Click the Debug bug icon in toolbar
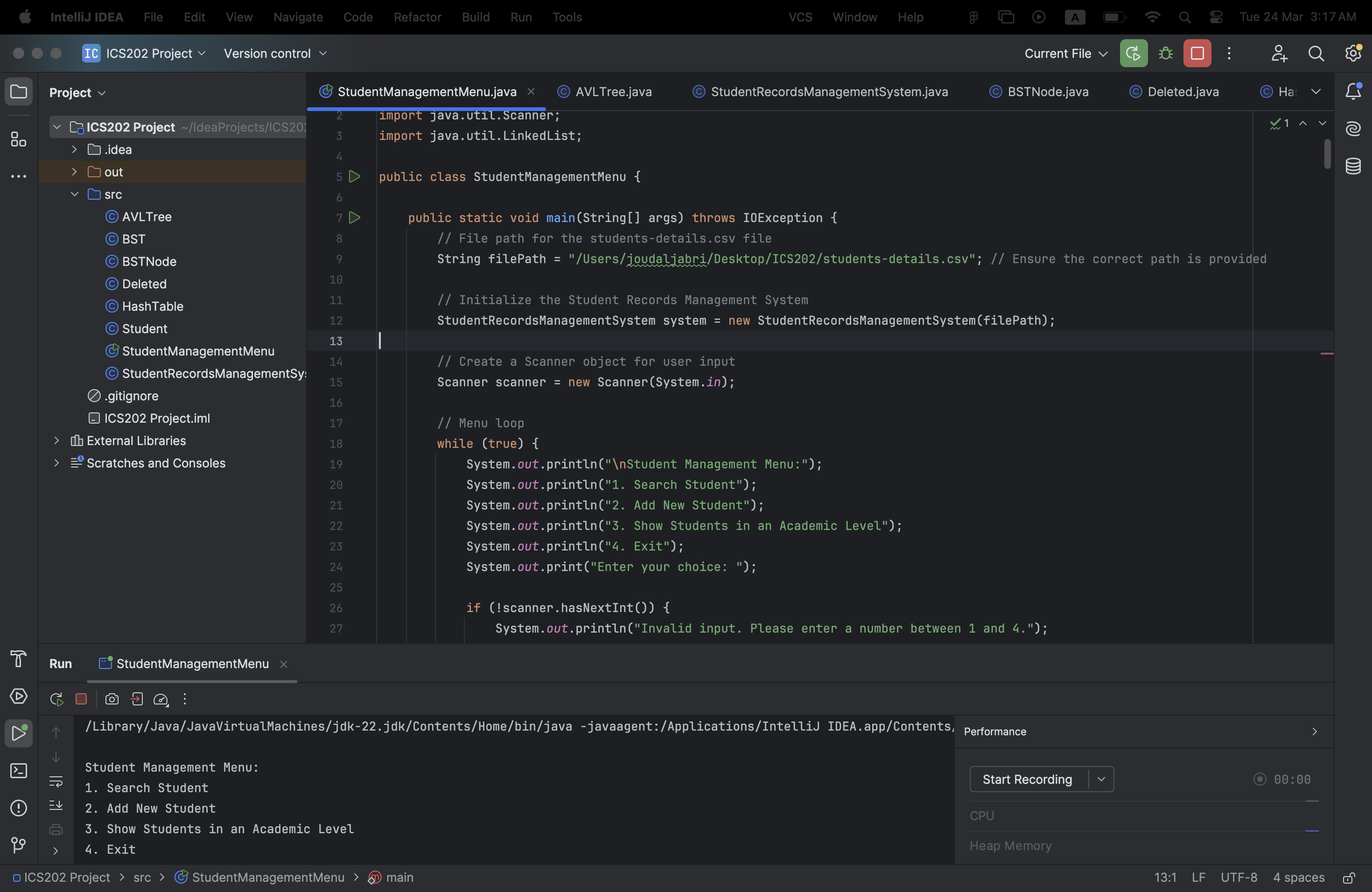1372x892 pixels. coord(1166,54)
